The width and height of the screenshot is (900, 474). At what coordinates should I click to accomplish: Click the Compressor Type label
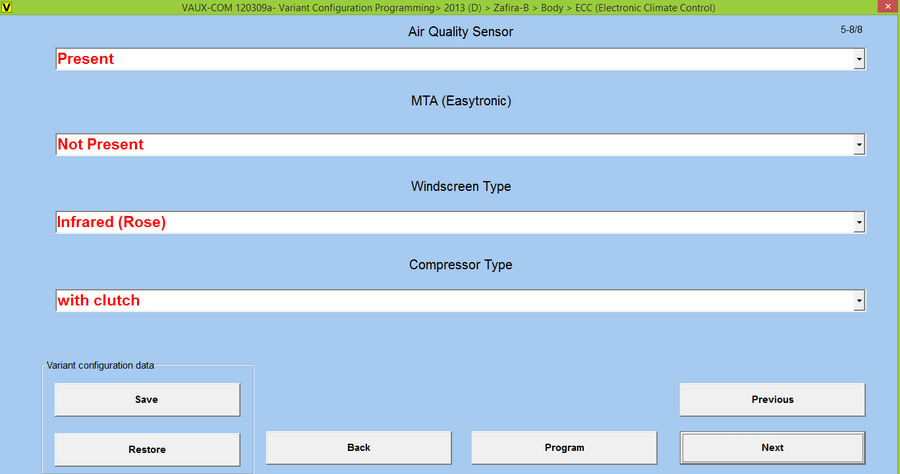(x=461, y=265)
